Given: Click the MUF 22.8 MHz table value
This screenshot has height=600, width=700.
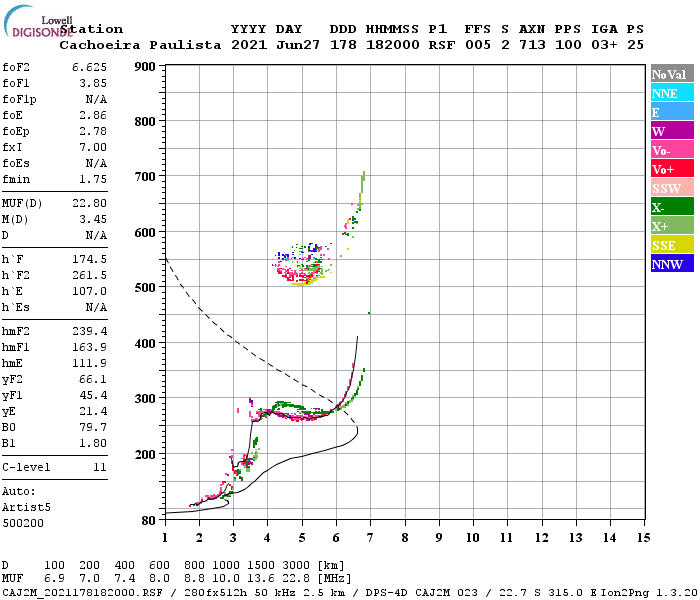Looking at the screenshot, I should [295, 578].
